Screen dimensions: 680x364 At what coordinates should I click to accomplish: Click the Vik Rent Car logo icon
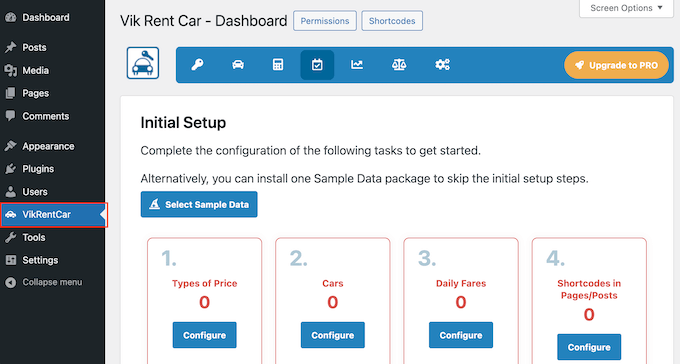[143, 63]
